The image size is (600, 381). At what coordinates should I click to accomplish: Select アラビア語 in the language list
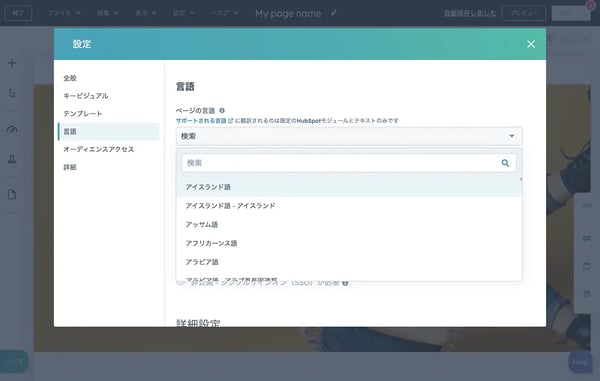coord(349,262)
